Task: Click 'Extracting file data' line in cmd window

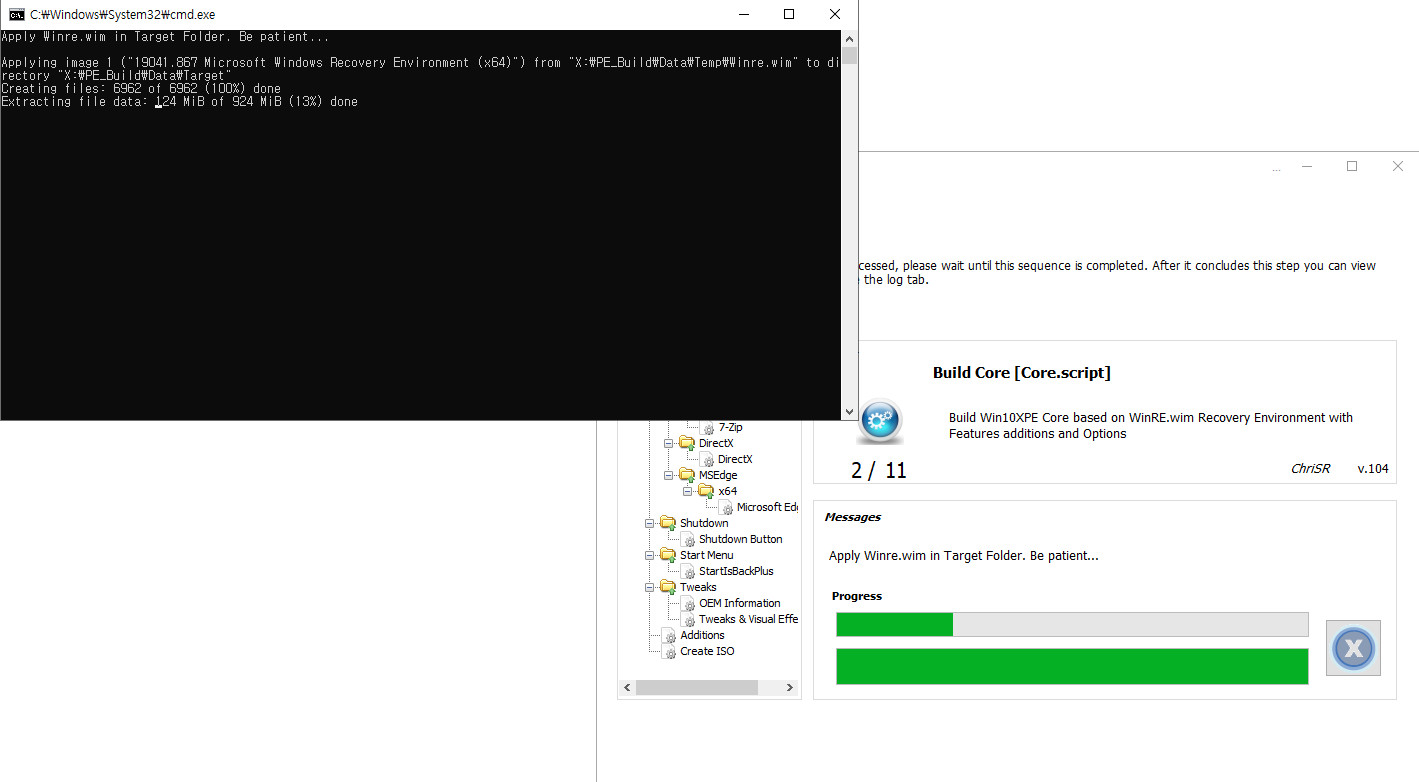Action: click(179, 102)
